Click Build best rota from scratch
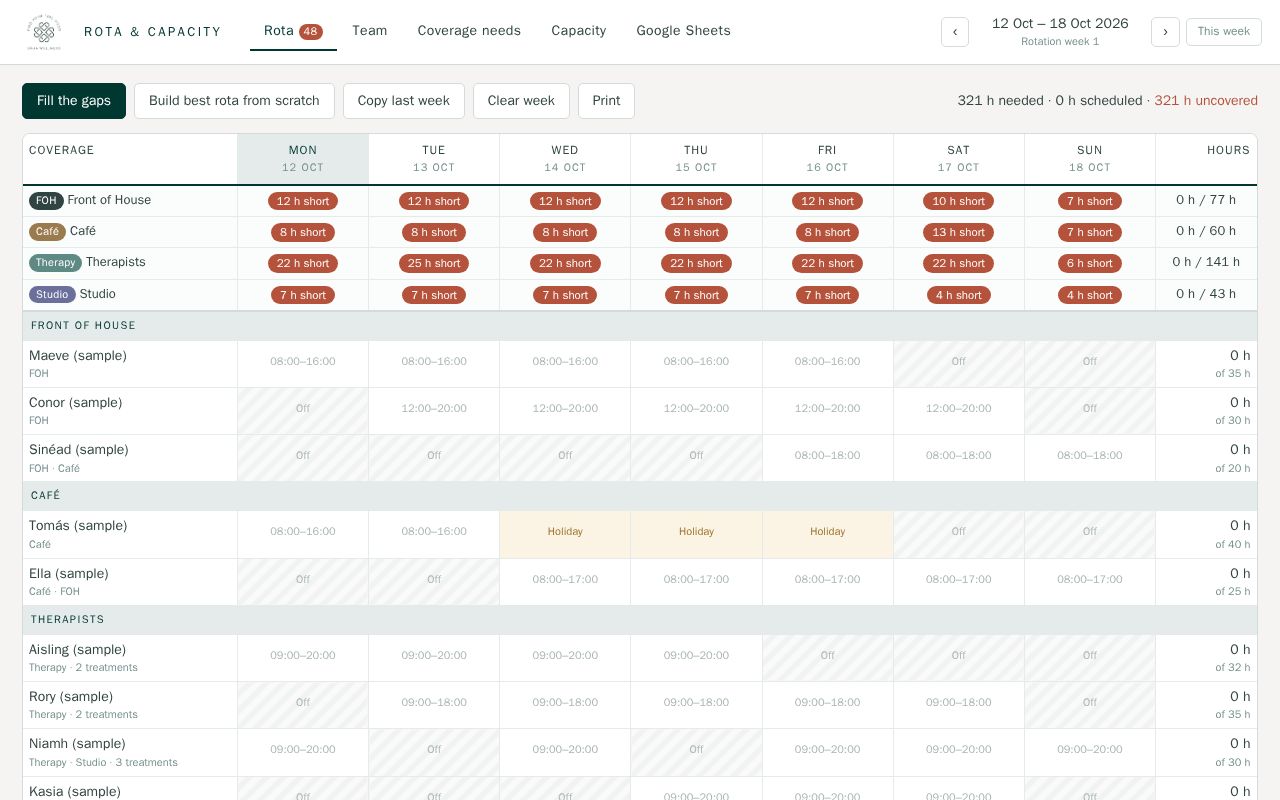This screenshot has height=800, width=1280. click(234, 101)
